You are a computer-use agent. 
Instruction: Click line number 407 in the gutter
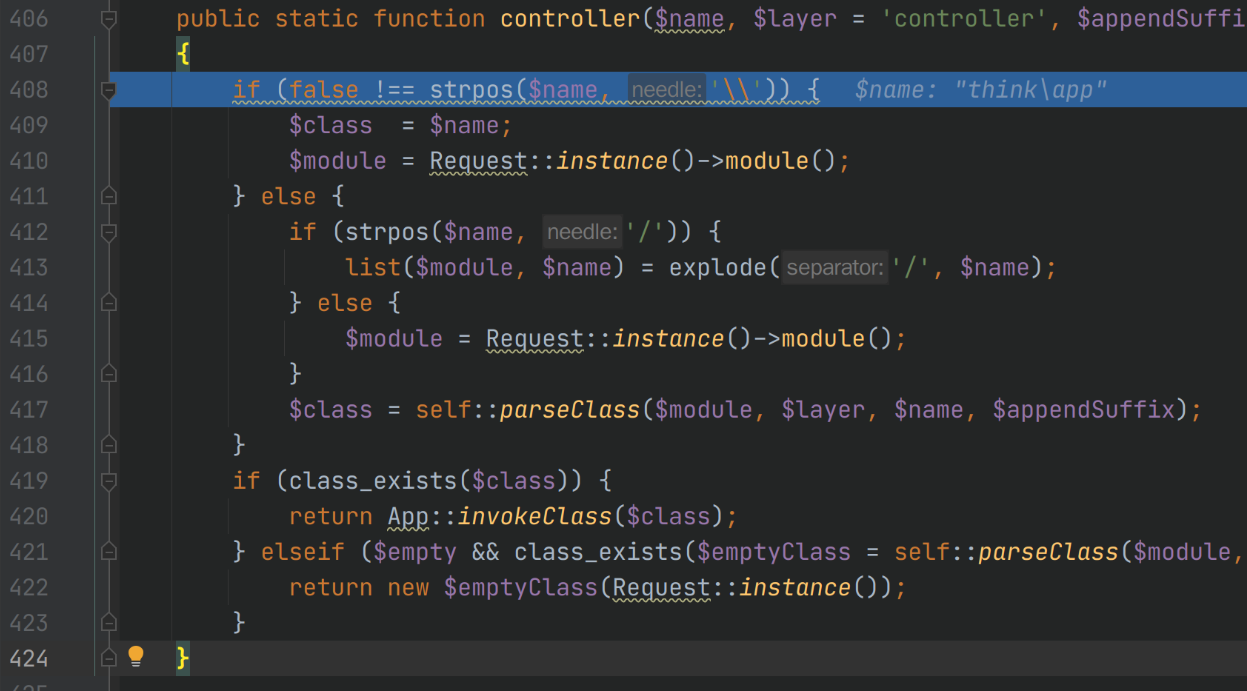coord(28,54)
